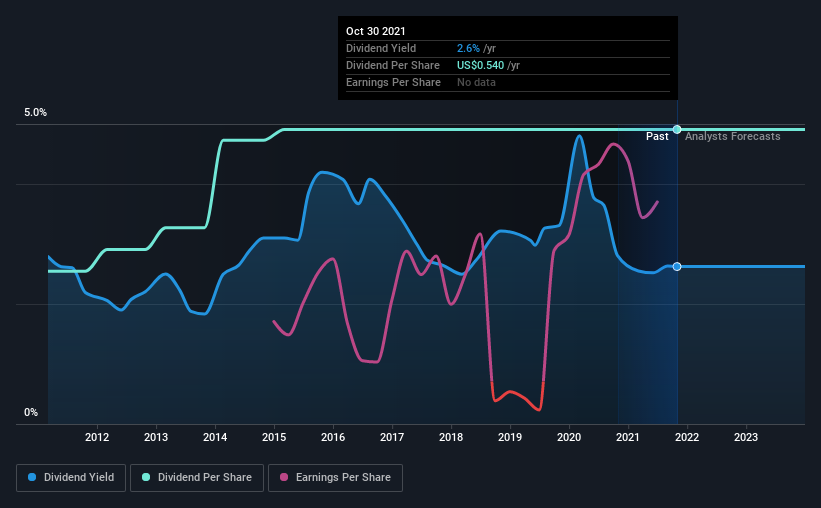Screen dimensions: 821x508
Task: Toggle the Earnings Per Share legend button
Action: tap(335, 478)
